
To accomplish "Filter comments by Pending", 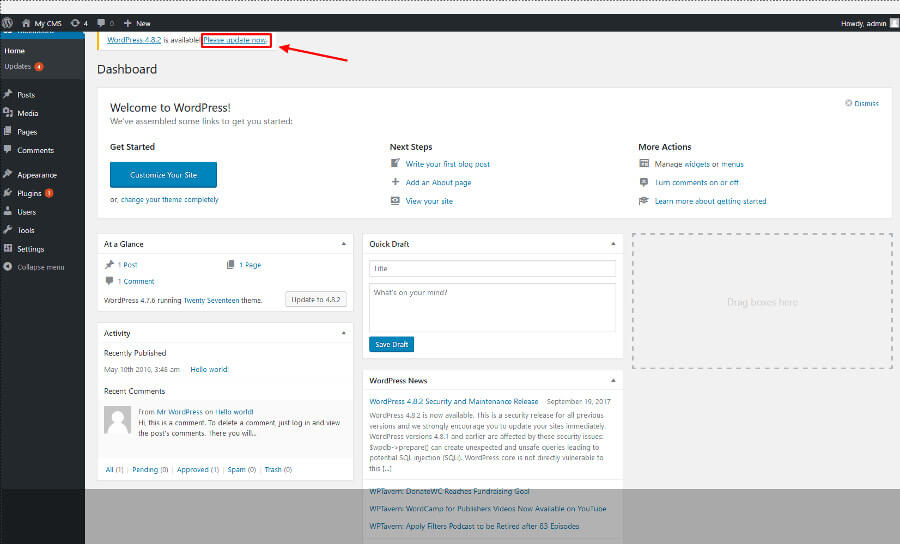I will 145,469.
